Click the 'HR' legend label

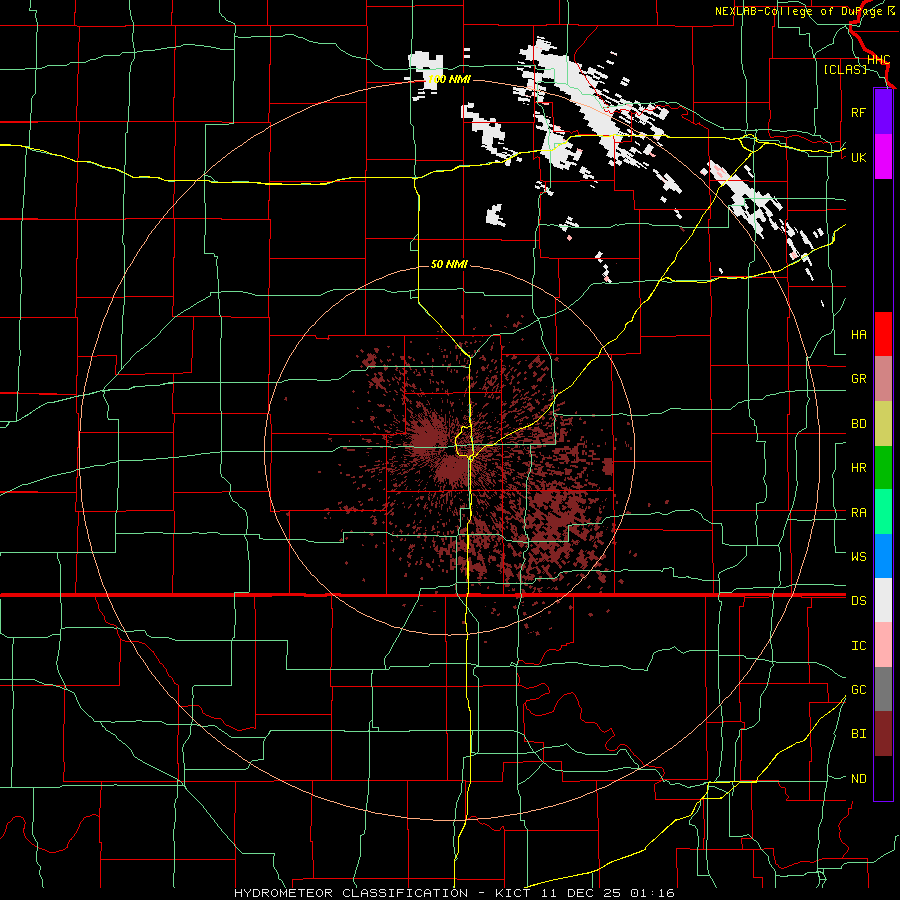click(858, 468)
